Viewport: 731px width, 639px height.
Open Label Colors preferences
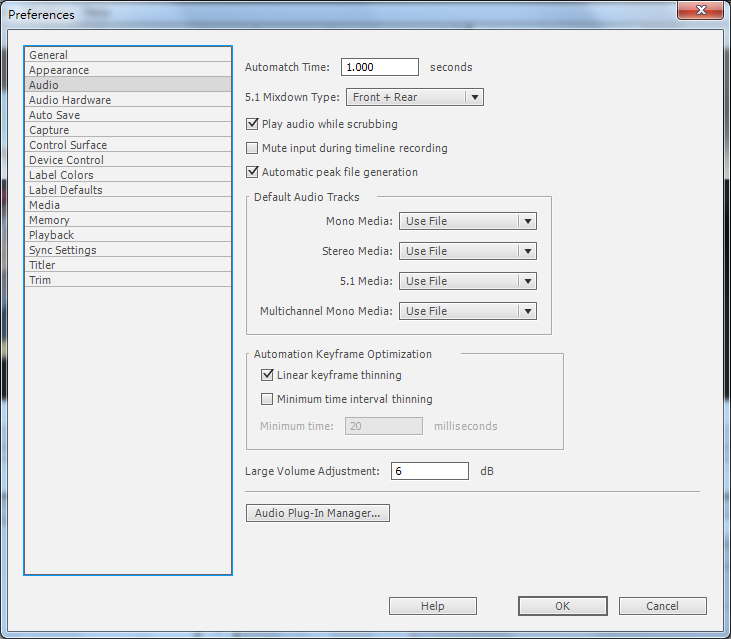(x=128, y=174)
